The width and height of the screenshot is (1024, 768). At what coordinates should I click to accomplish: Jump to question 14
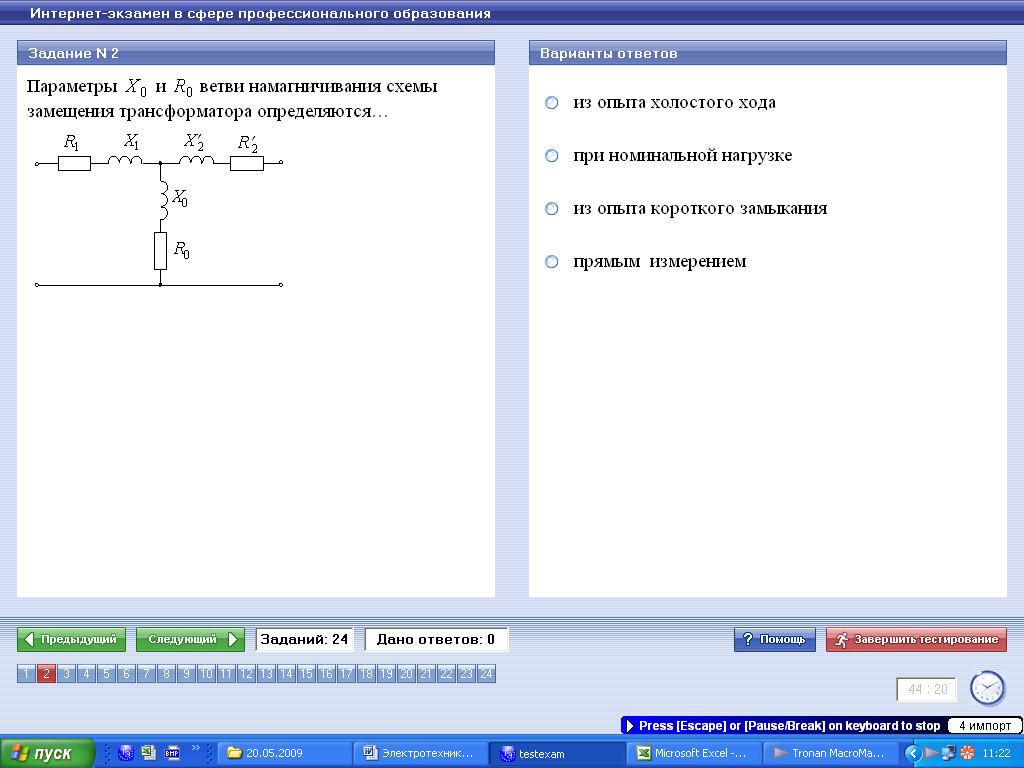coord(286,673)
